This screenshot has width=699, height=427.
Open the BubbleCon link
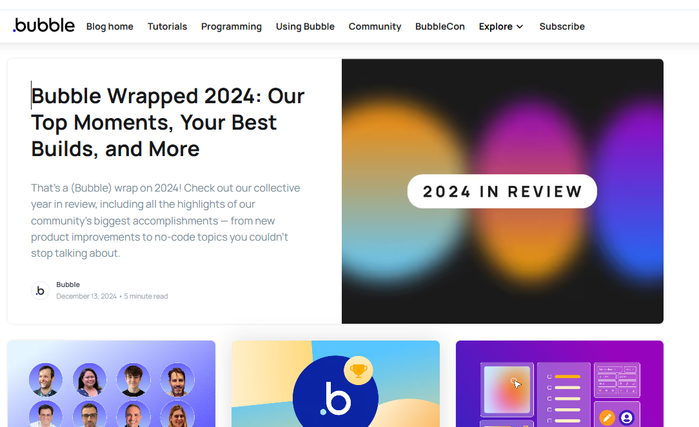[440, 27]
